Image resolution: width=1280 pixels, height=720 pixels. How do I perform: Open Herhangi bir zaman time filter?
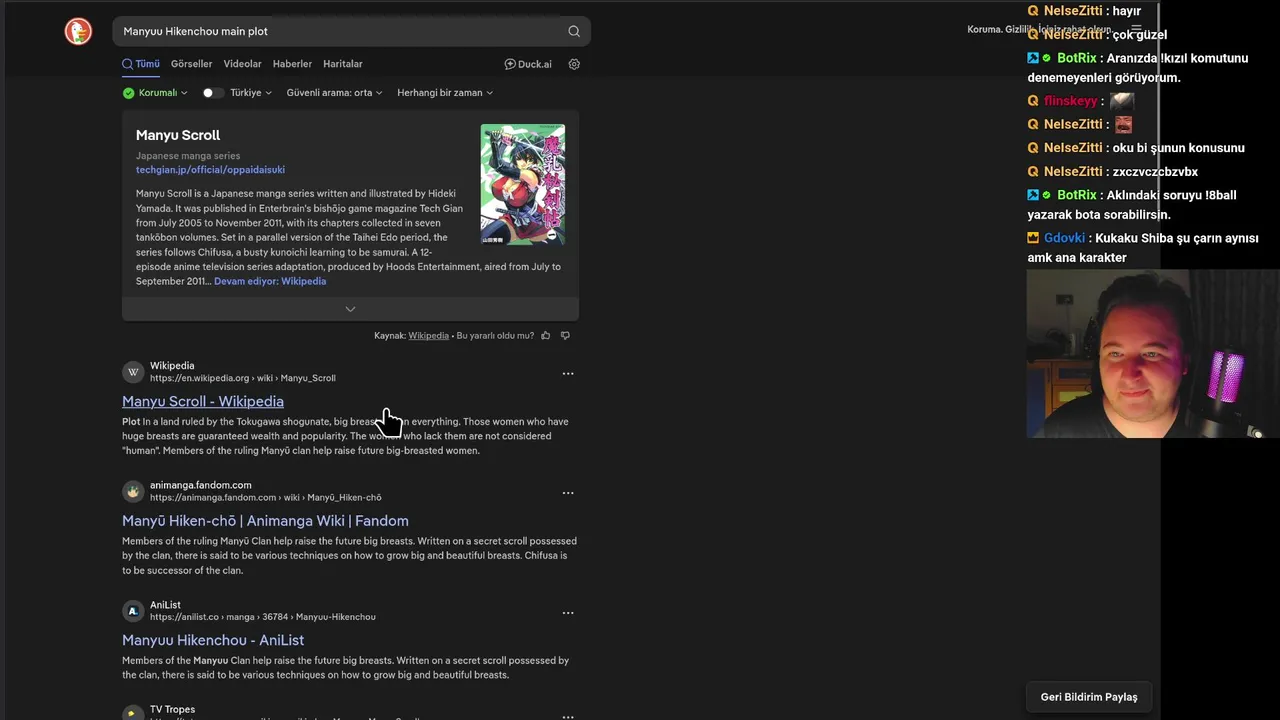coord(445,93)
